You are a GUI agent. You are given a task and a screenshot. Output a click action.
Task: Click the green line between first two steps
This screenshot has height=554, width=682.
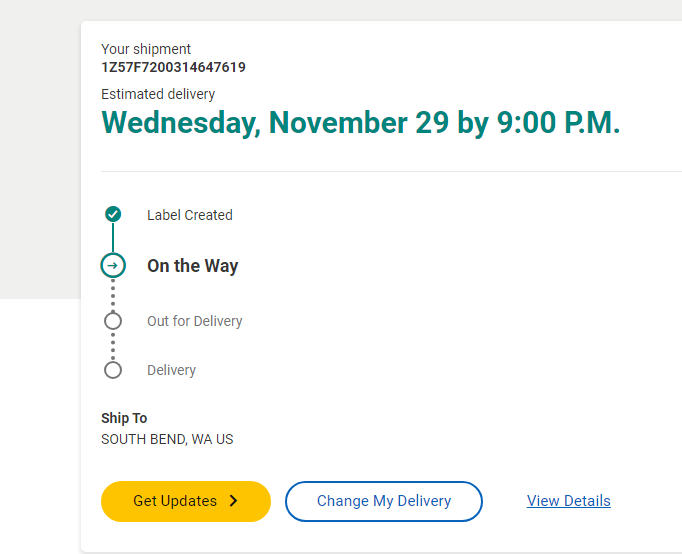113,237
